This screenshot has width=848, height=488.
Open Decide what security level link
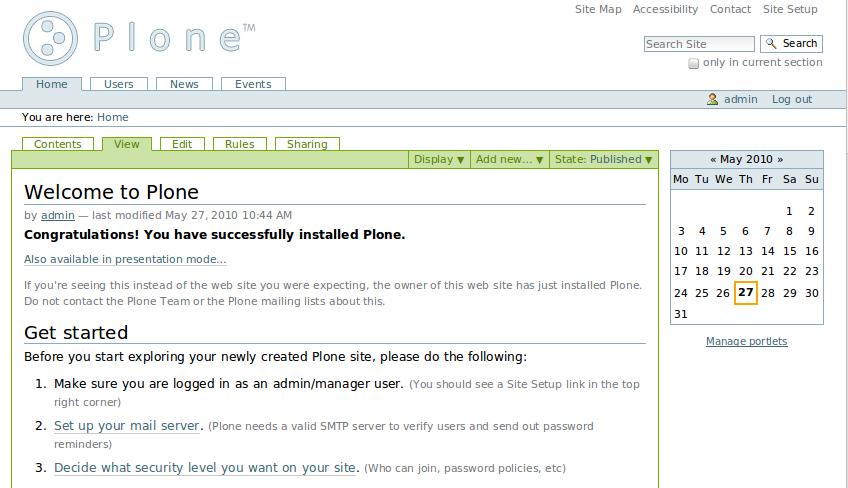[x=205, y=468]
